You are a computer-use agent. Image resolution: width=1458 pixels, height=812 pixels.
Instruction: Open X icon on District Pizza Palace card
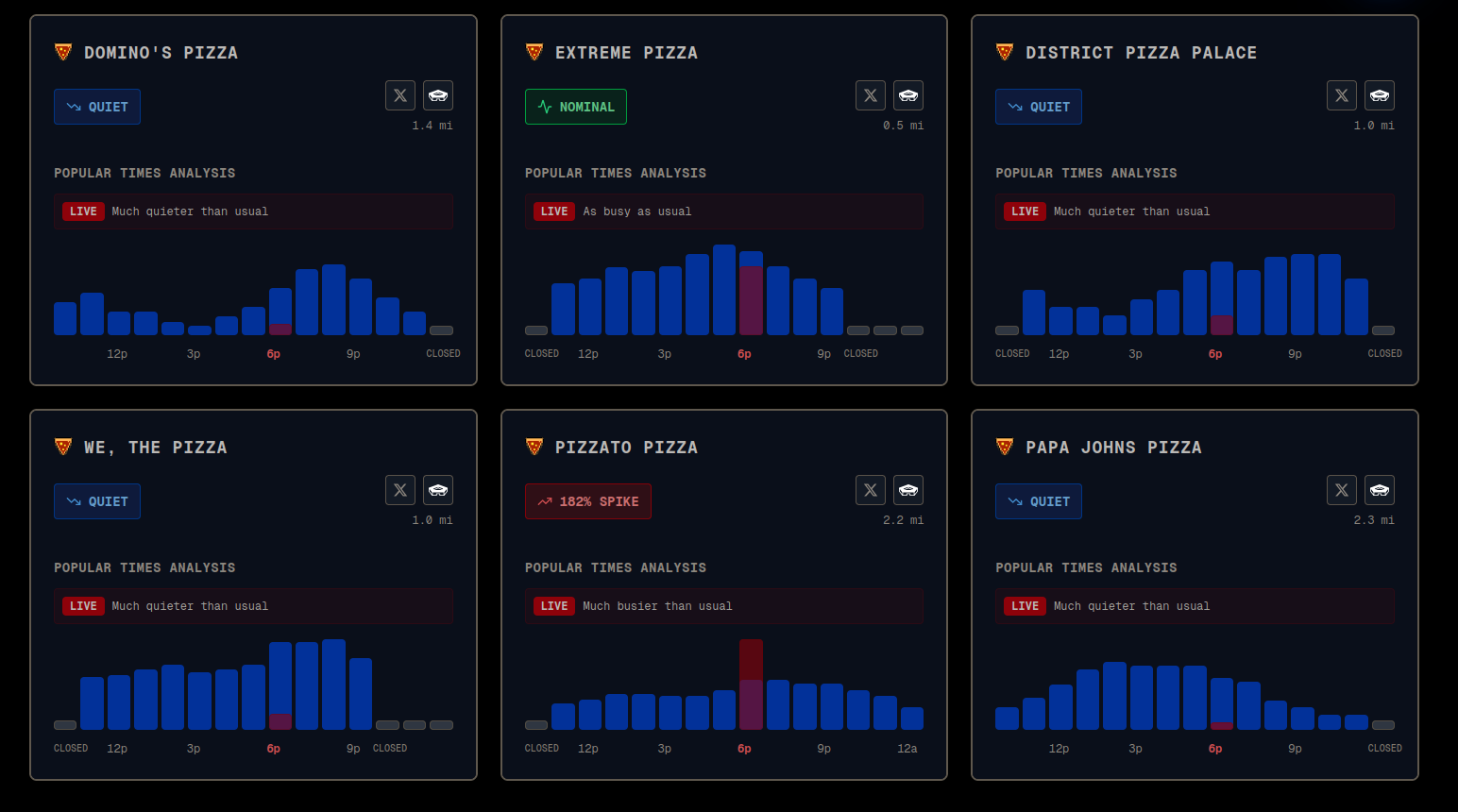click(1342, 95)
